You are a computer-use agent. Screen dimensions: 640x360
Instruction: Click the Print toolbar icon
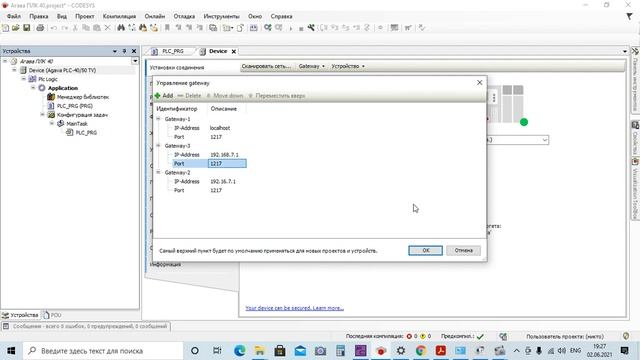(x=40, y=28)
